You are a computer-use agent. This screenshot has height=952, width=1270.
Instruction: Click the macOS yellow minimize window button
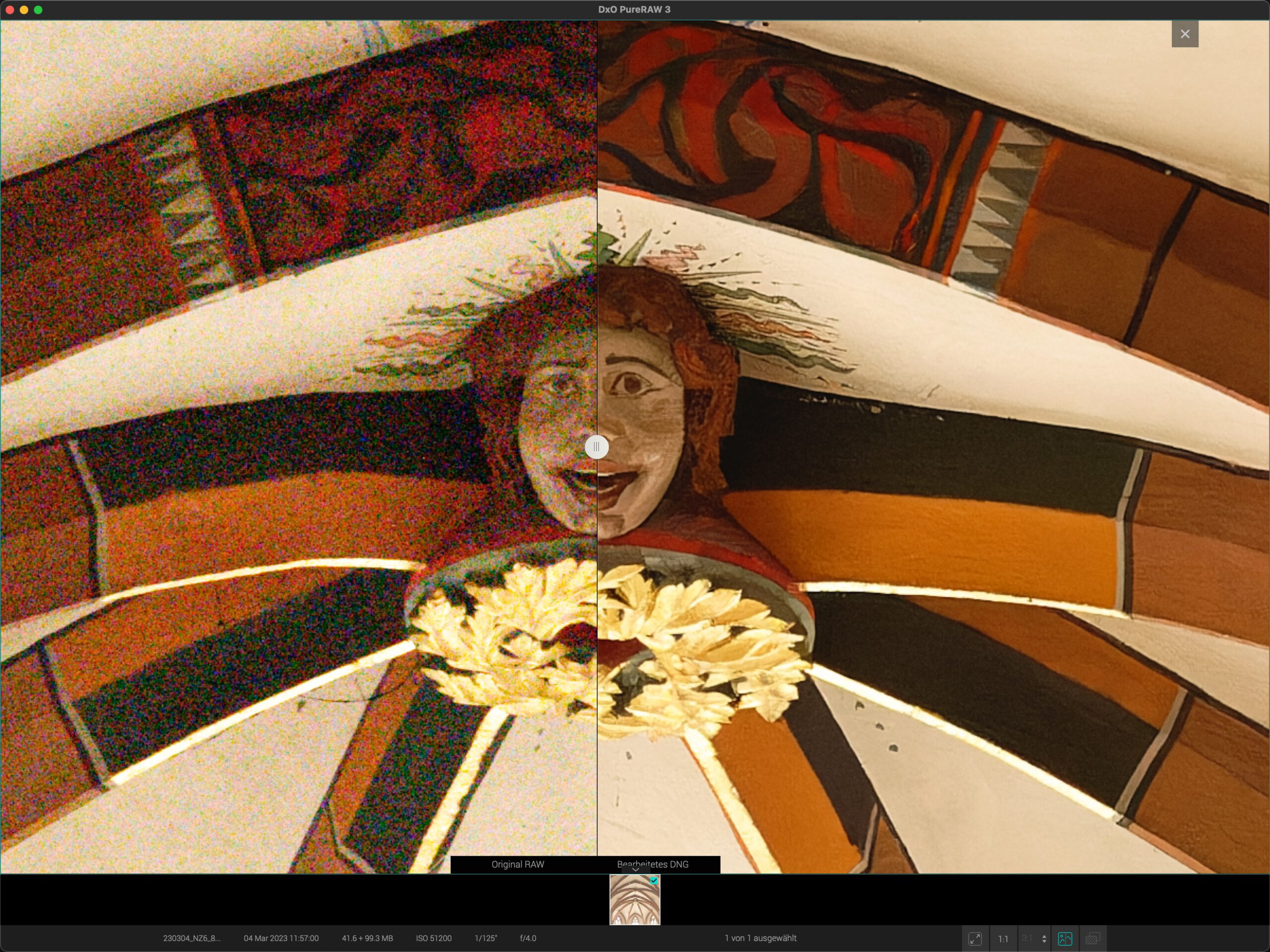click(24, 10)
